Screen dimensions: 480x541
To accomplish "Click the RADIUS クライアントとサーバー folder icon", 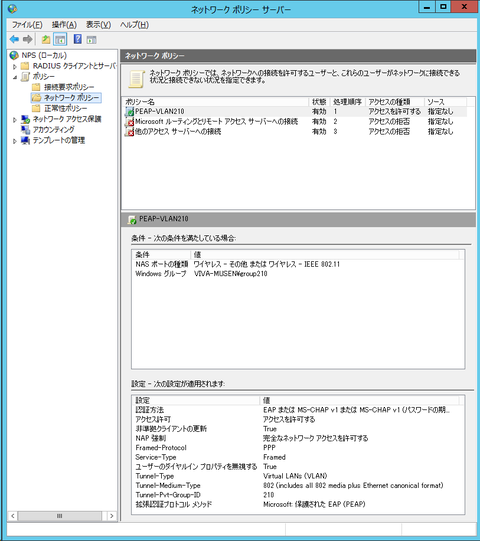I will pyautogui.click(x=25, y=66).
